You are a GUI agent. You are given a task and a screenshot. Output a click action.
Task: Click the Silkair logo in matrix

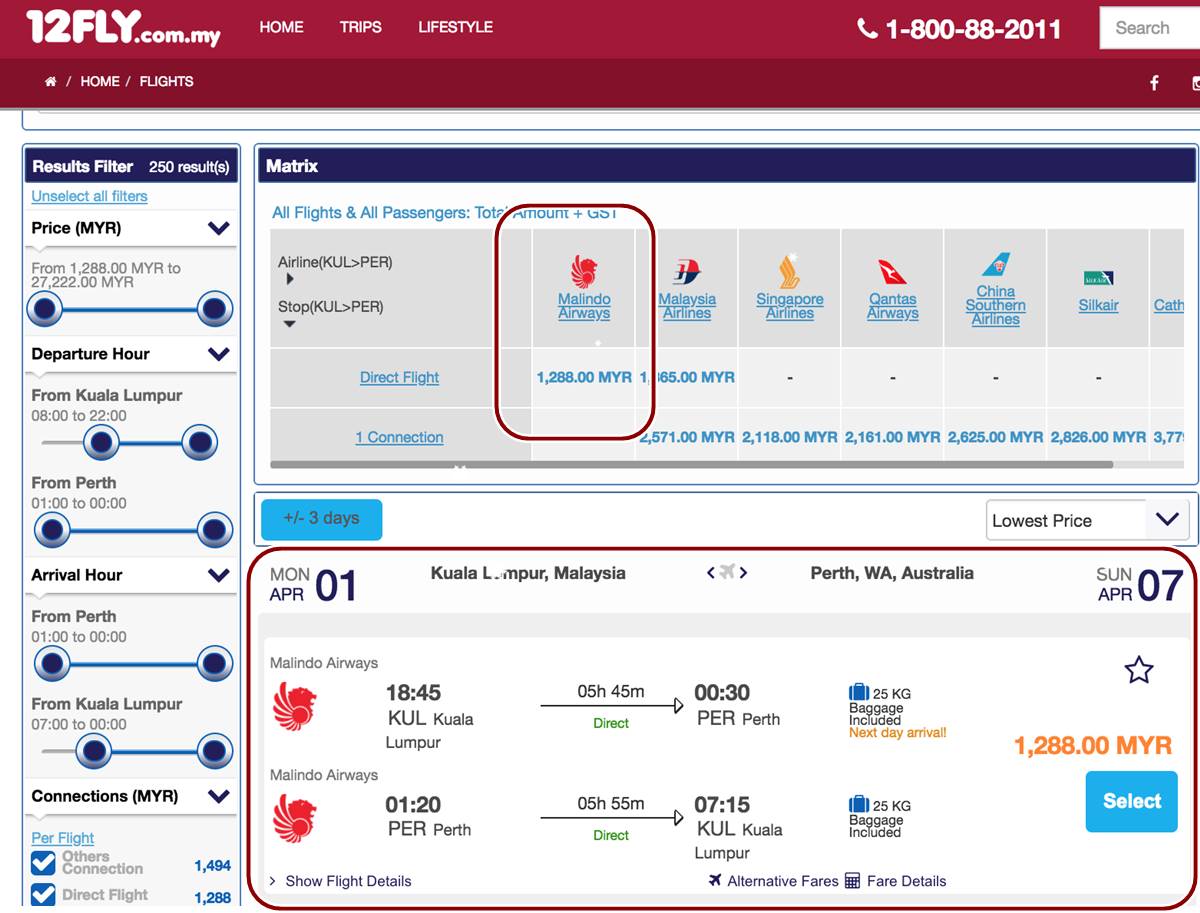pos(1098,278)
